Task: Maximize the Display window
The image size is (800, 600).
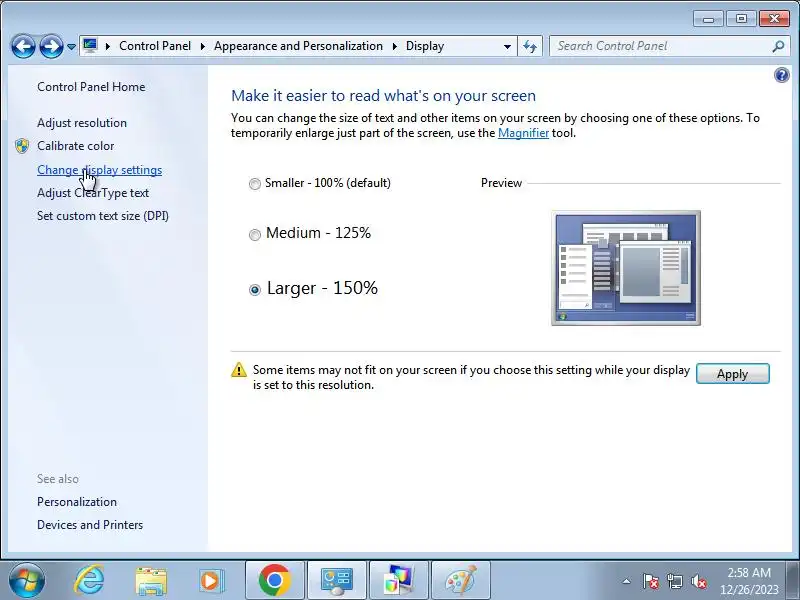Action: tap(741, 19)
